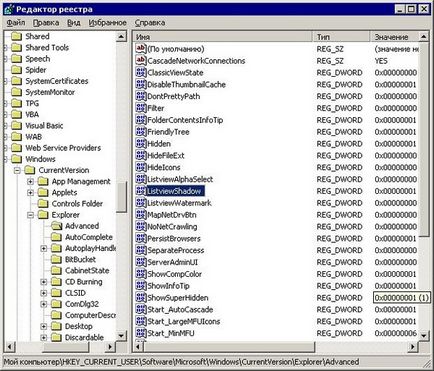Viewport: 434px width, 371px height.
Task: Click the ShowSuperHidden DWORD icon
Action: [x=141, y=298]
